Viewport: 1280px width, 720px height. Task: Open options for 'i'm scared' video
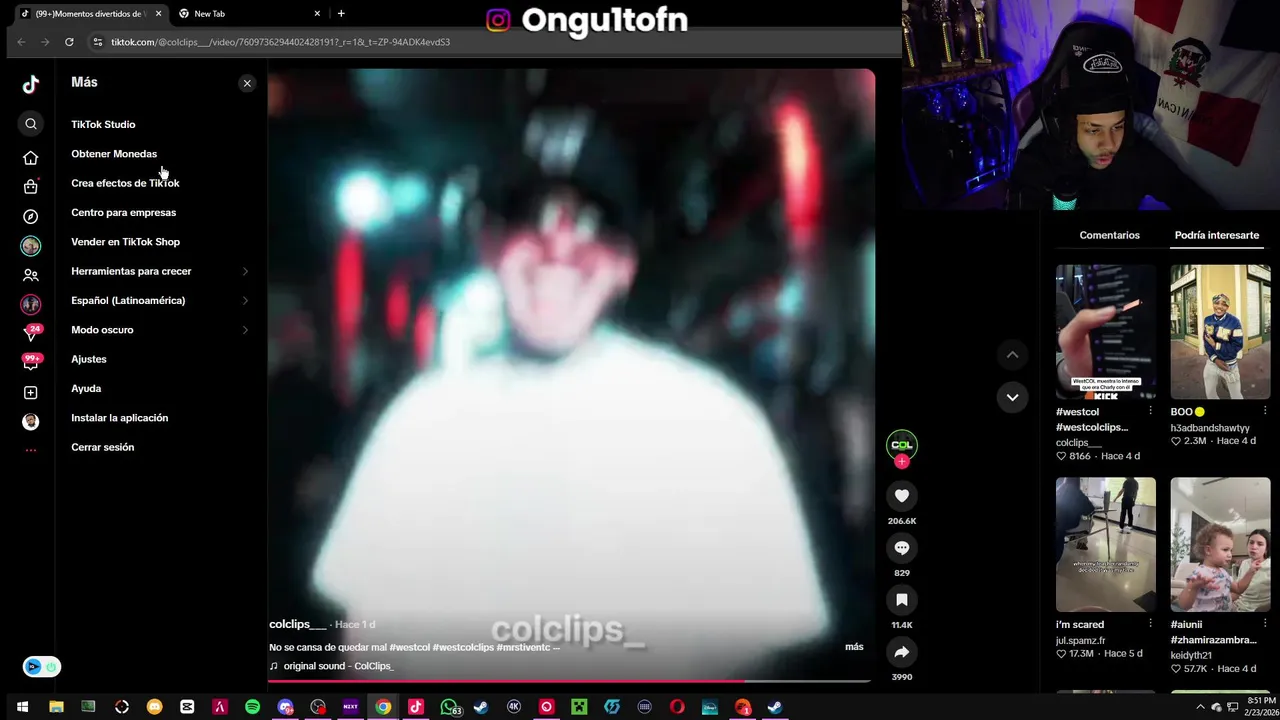(1150, 624)
